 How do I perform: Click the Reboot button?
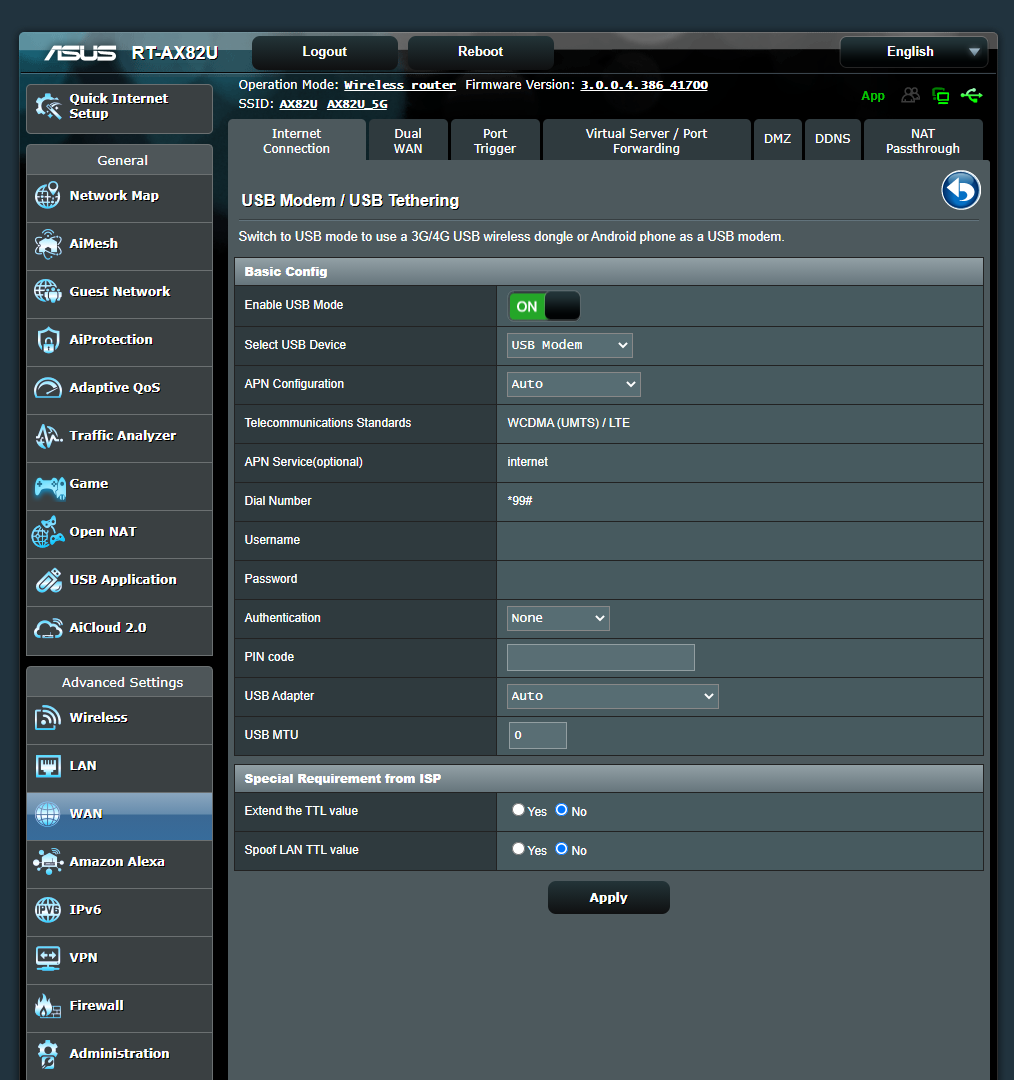point(481,52)
